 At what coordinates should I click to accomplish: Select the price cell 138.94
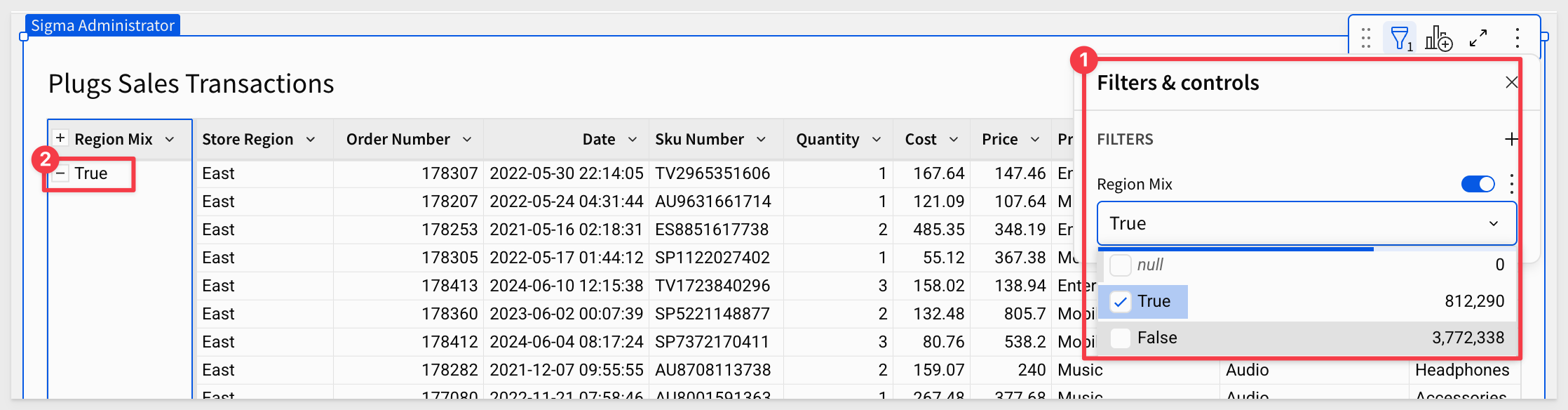pyautogui.click(x=1020, y=286)
